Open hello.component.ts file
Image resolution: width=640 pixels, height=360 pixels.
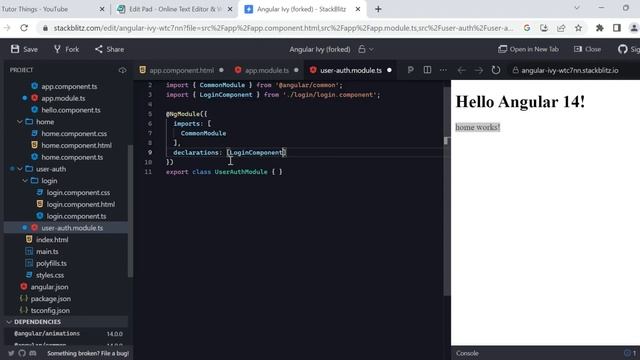[71, 110]
